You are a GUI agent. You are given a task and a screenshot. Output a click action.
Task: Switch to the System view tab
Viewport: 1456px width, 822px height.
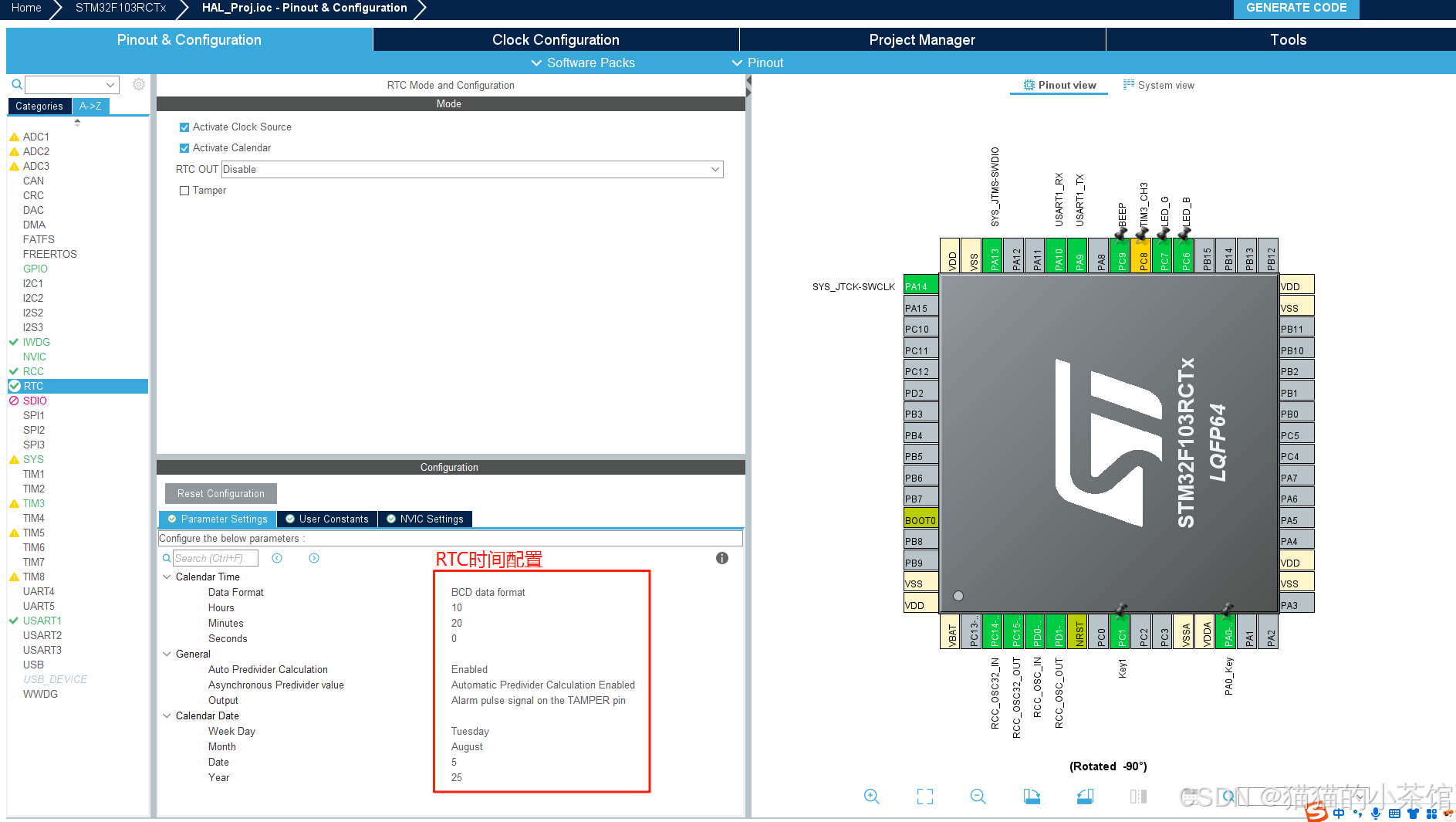pyautogui.click(x=1158, y=85)
